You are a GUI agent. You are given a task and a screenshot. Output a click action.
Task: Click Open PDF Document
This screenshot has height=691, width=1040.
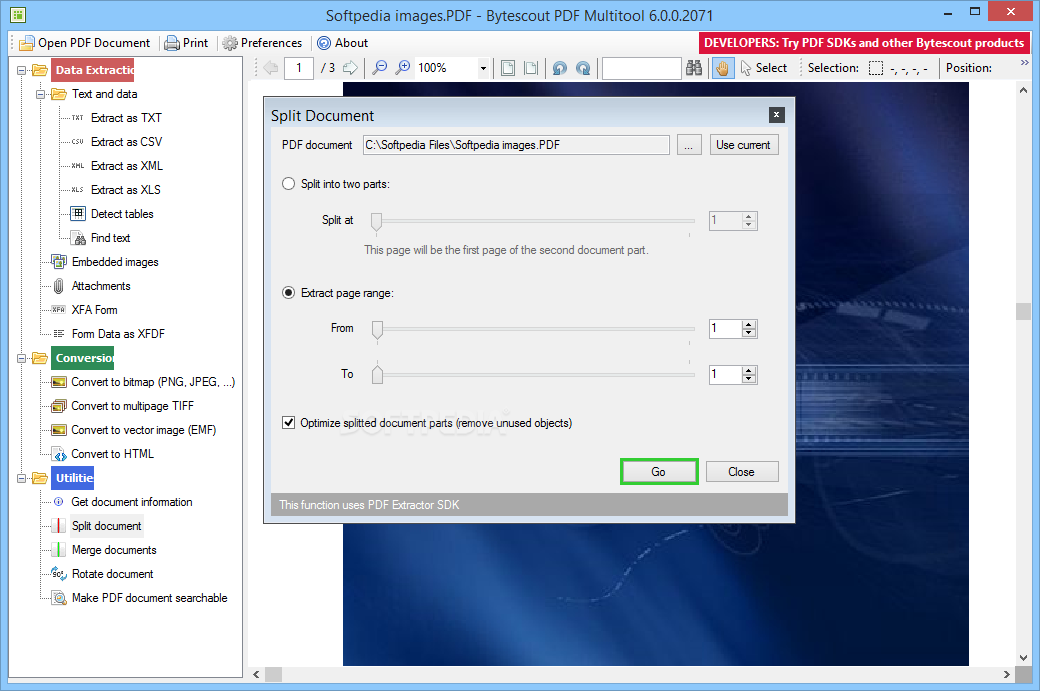coord(85,43)
